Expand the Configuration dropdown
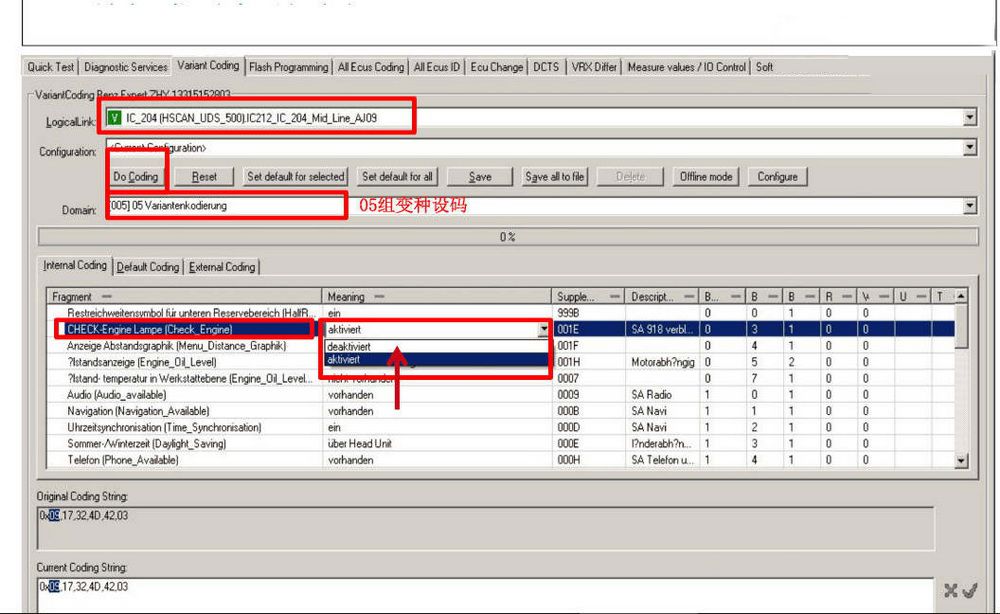The width and height of the screenshot is (1000, 614). [969, 148]
